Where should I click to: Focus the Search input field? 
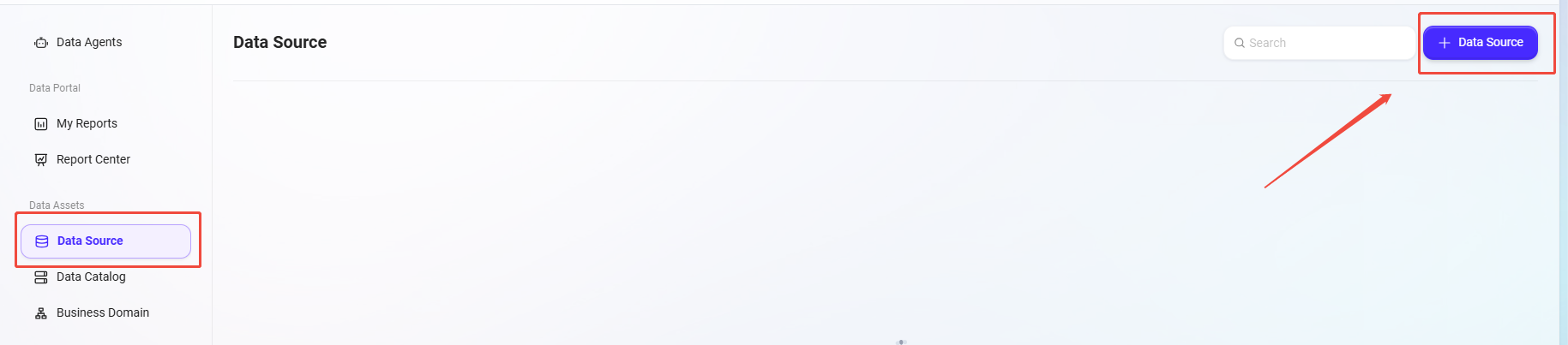click(x=1319, y=43)
